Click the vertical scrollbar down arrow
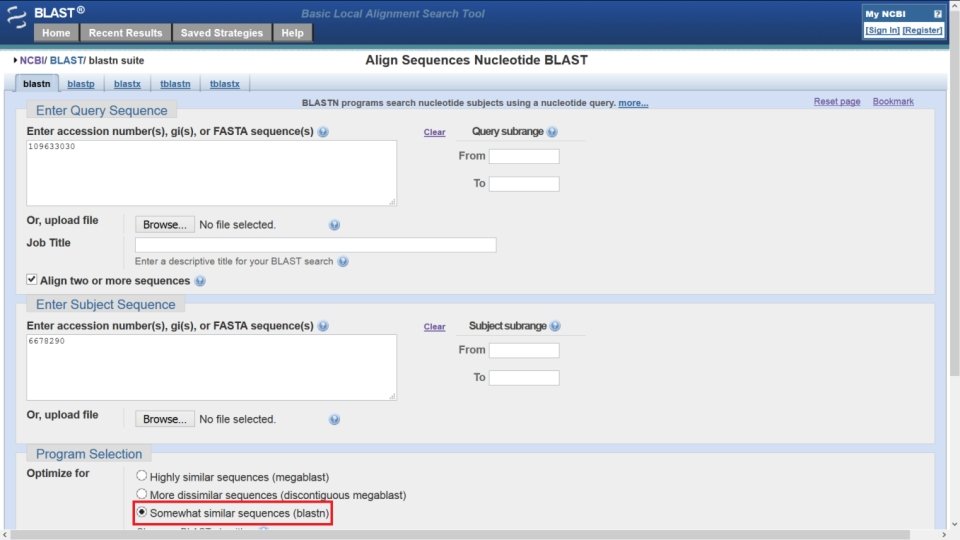This screenshot has height=540, width=960. point(954,525)
